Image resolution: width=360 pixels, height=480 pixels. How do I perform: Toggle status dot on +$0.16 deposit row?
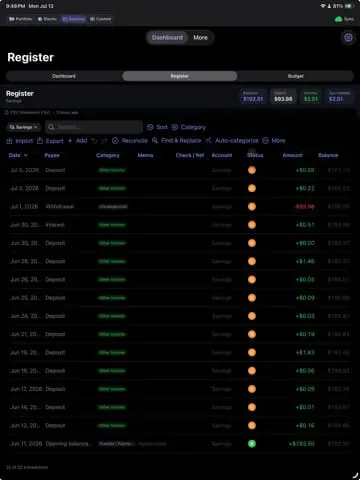point(252,425)
